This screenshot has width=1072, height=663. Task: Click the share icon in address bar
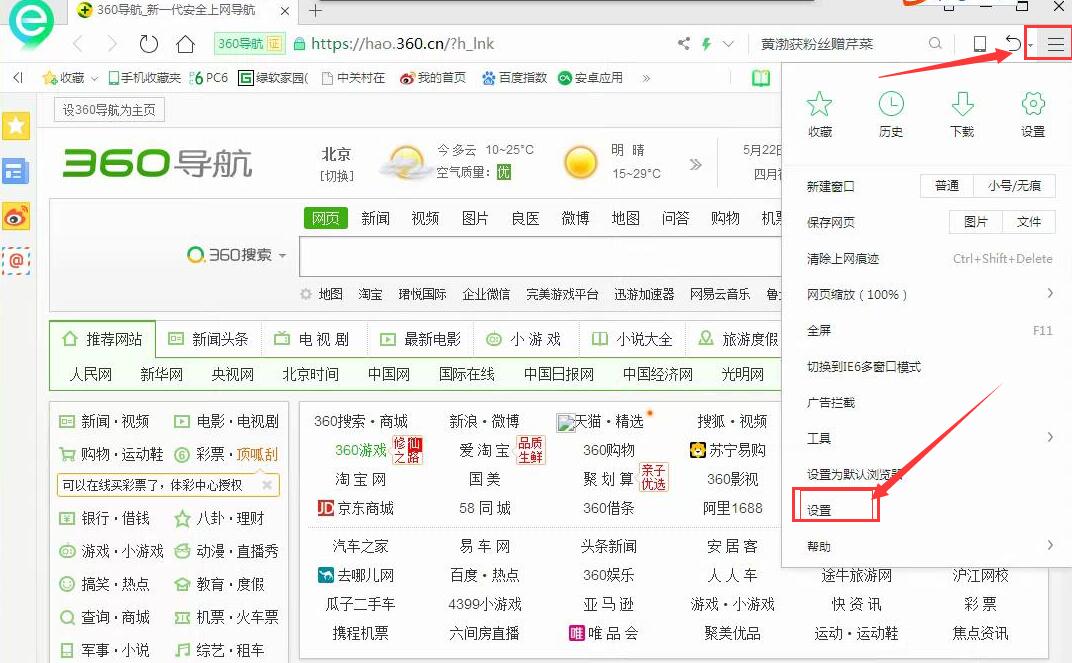(x=684, y=44)
